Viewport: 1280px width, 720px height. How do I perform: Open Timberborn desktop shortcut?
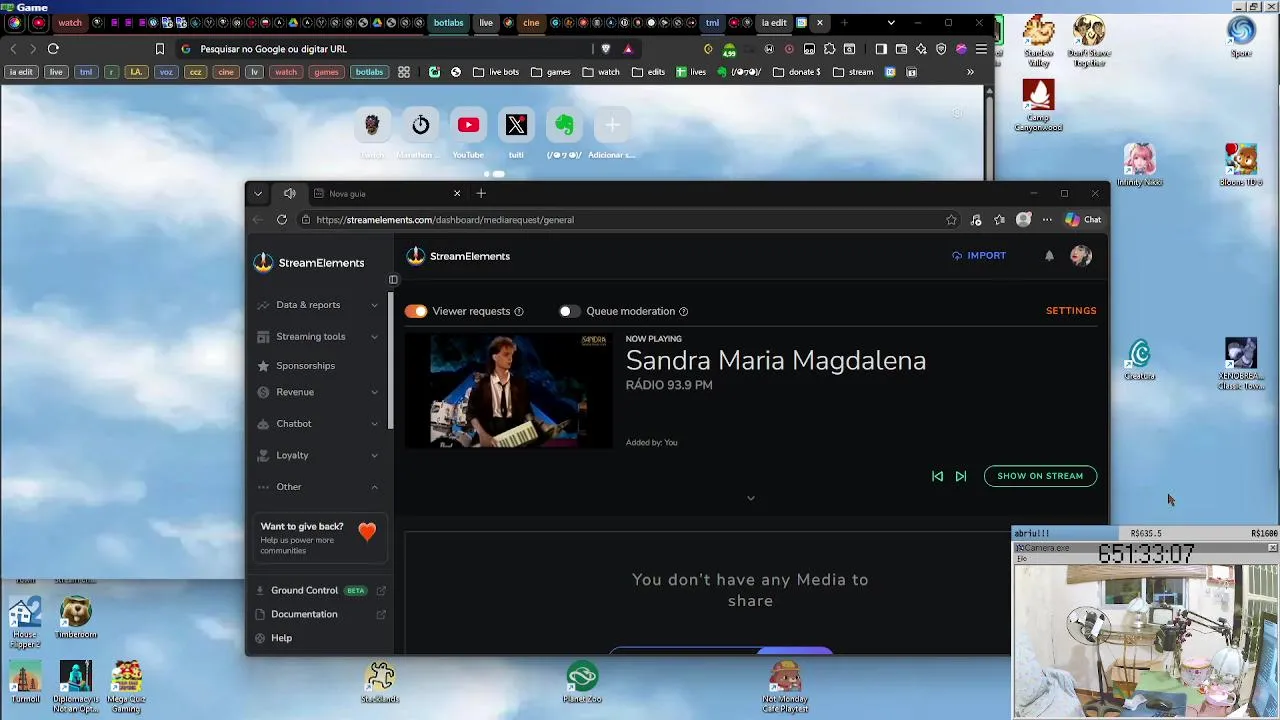tap(76, 618)
